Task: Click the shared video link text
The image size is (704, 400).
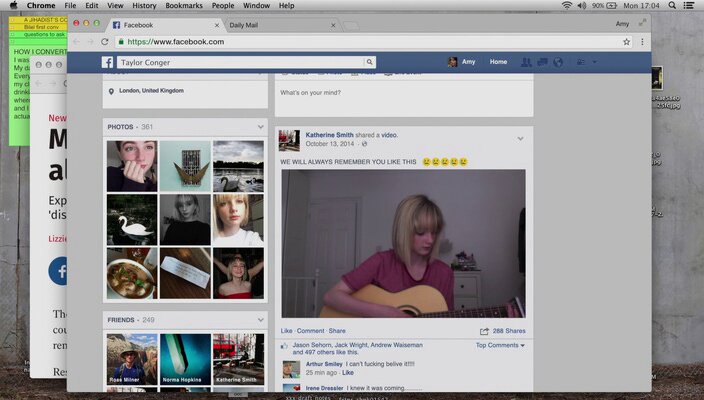Action: pos(389,135)
